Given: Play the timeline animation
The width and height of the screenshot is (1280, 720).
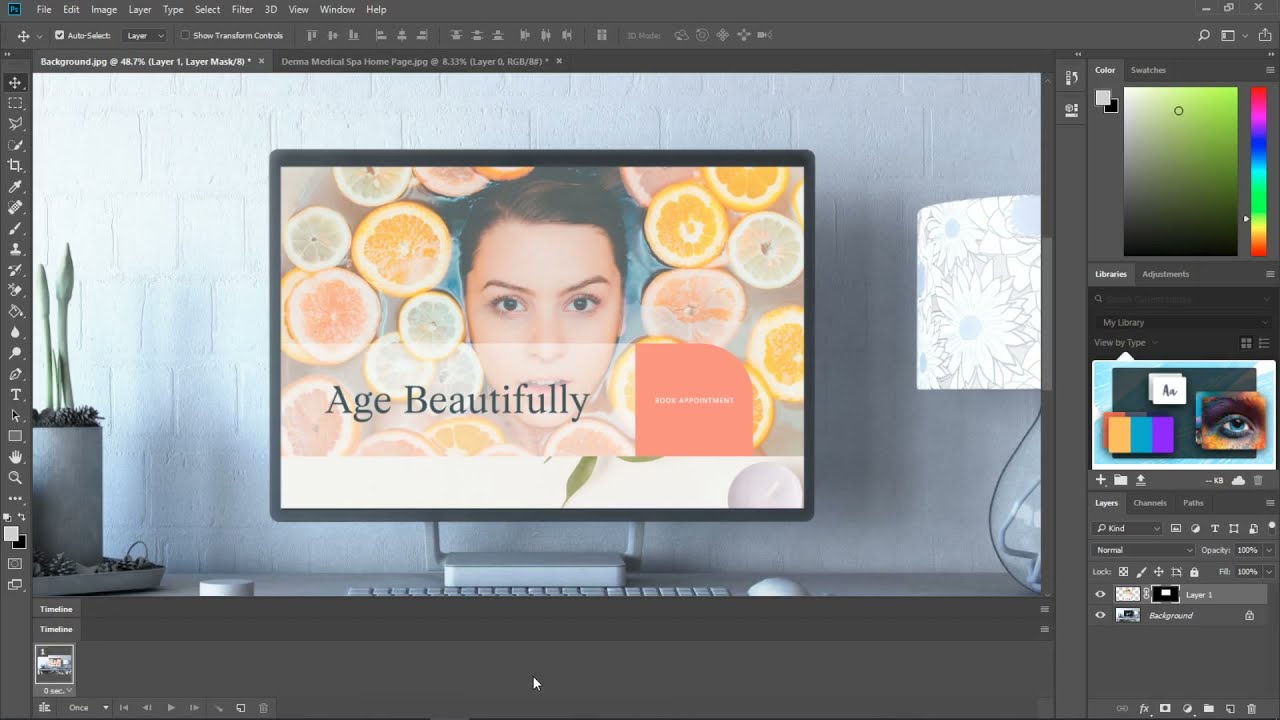Looking at the screenshot, I should (x=171, y=707).
